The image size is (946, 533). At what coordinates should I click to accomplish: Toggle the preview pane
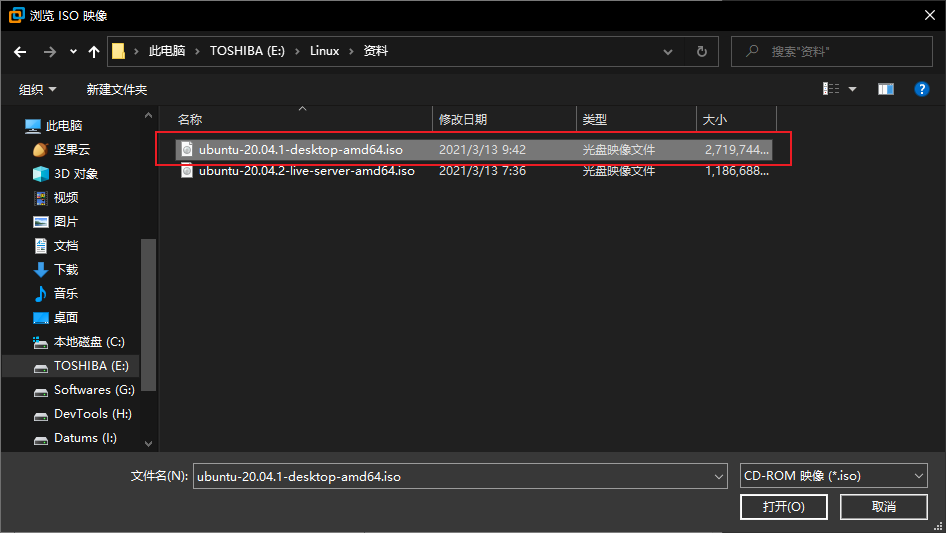886,89
